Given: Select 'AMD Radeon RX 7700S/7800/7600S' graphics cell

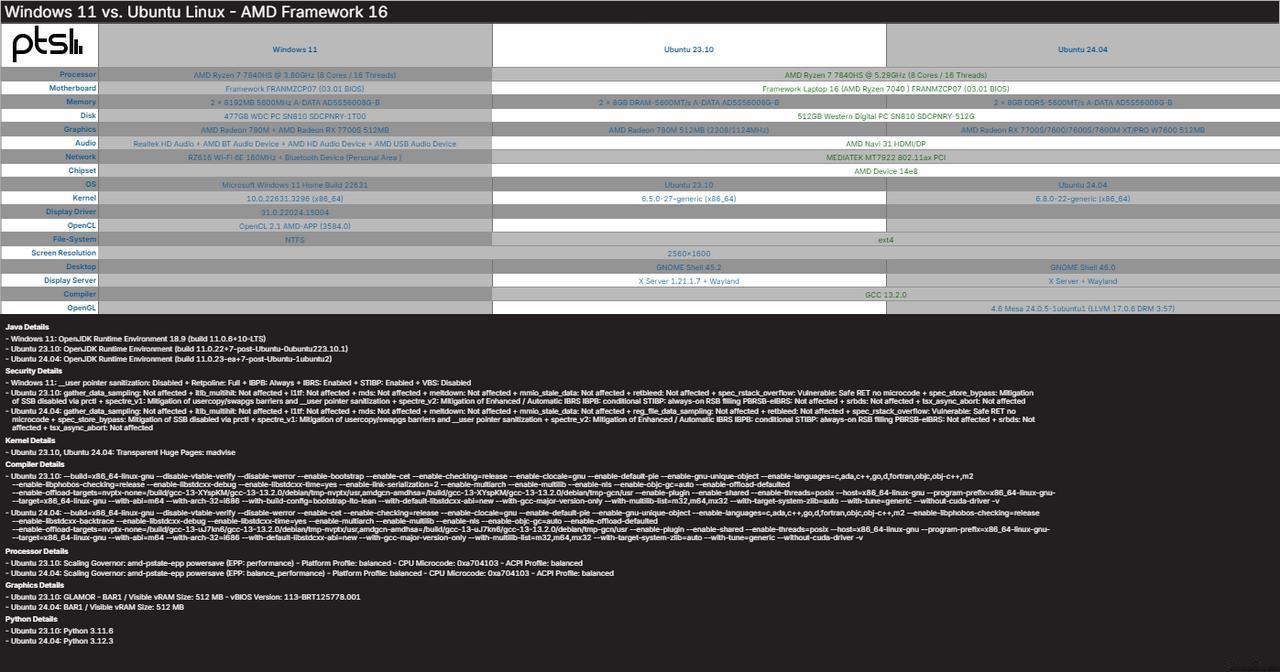Looking at the screenshot, I should pyautogui.click(x=1083, y=130).
